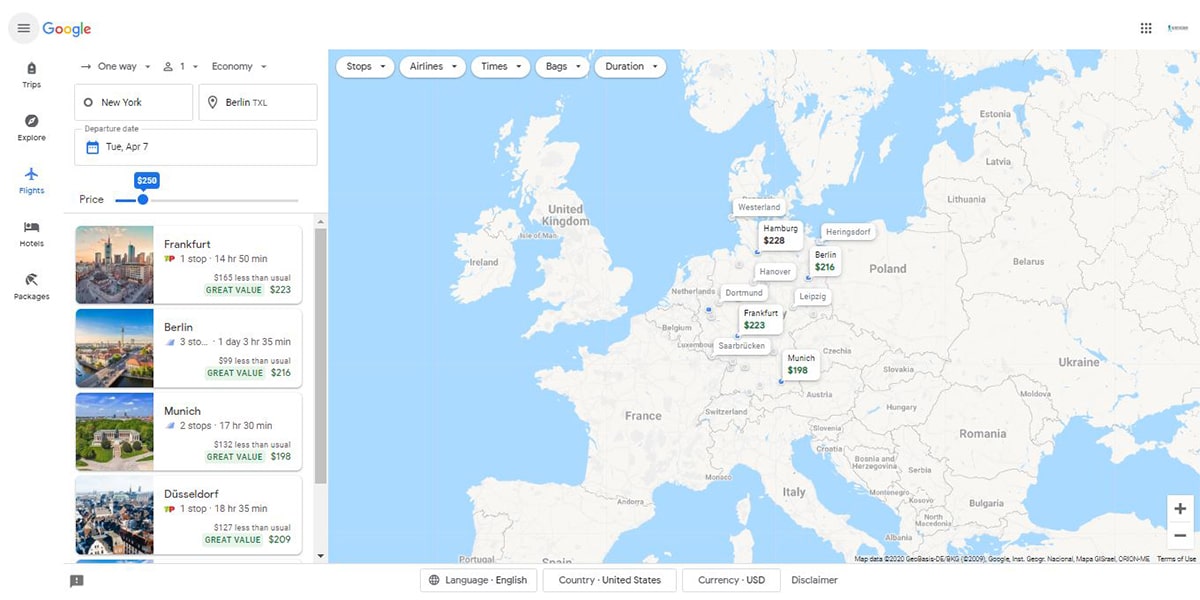
Task: Click the calendar icon in date field
Action: 92,147
